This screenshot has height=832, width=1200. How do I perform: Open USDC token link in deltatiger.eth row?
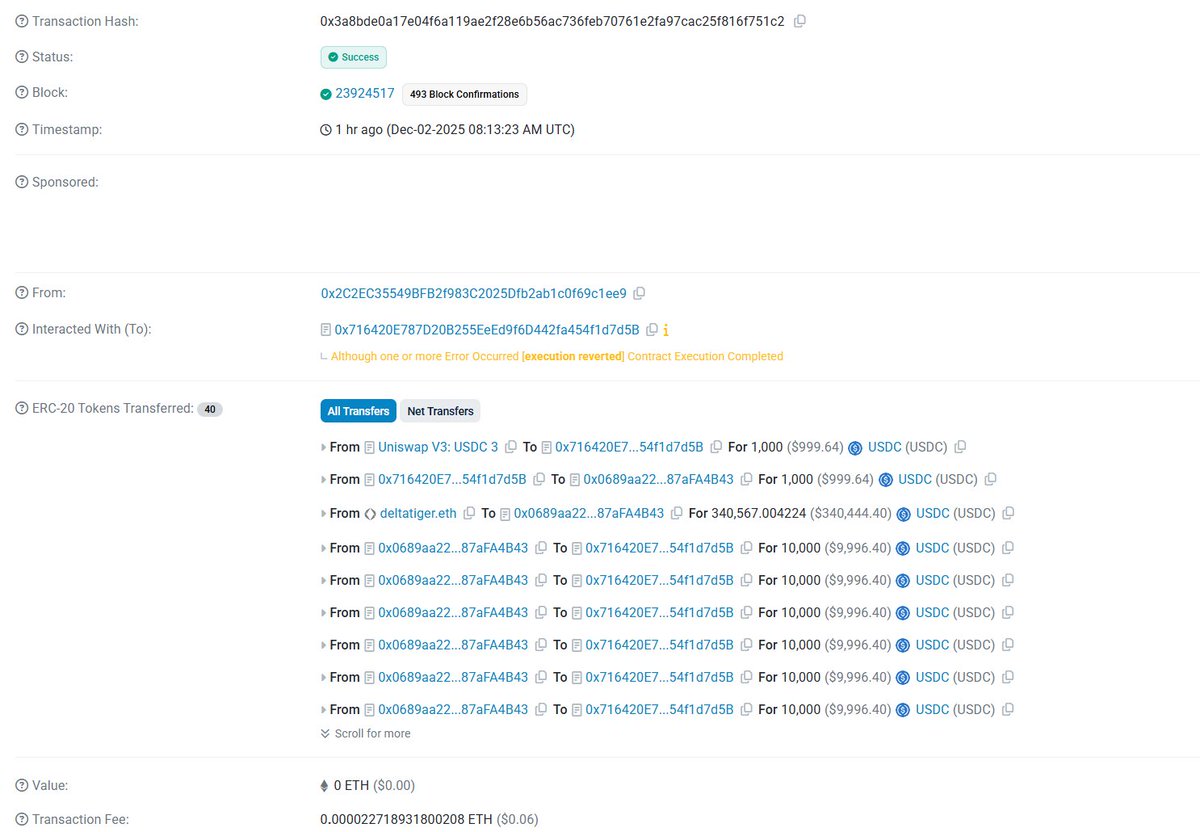click(932, 513)
